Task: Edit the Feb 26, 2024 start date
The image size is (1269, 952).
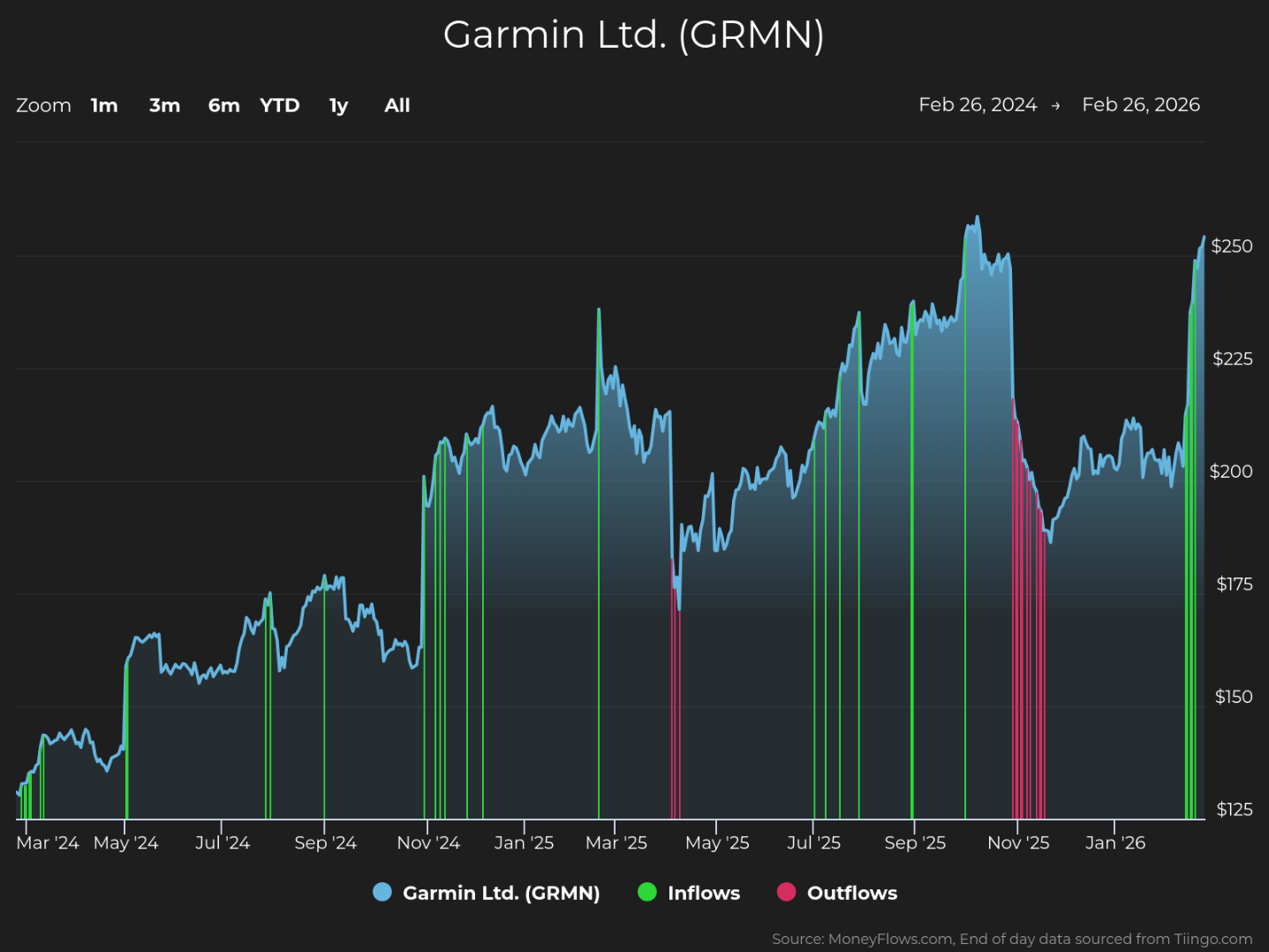Action: pos(978,104)
